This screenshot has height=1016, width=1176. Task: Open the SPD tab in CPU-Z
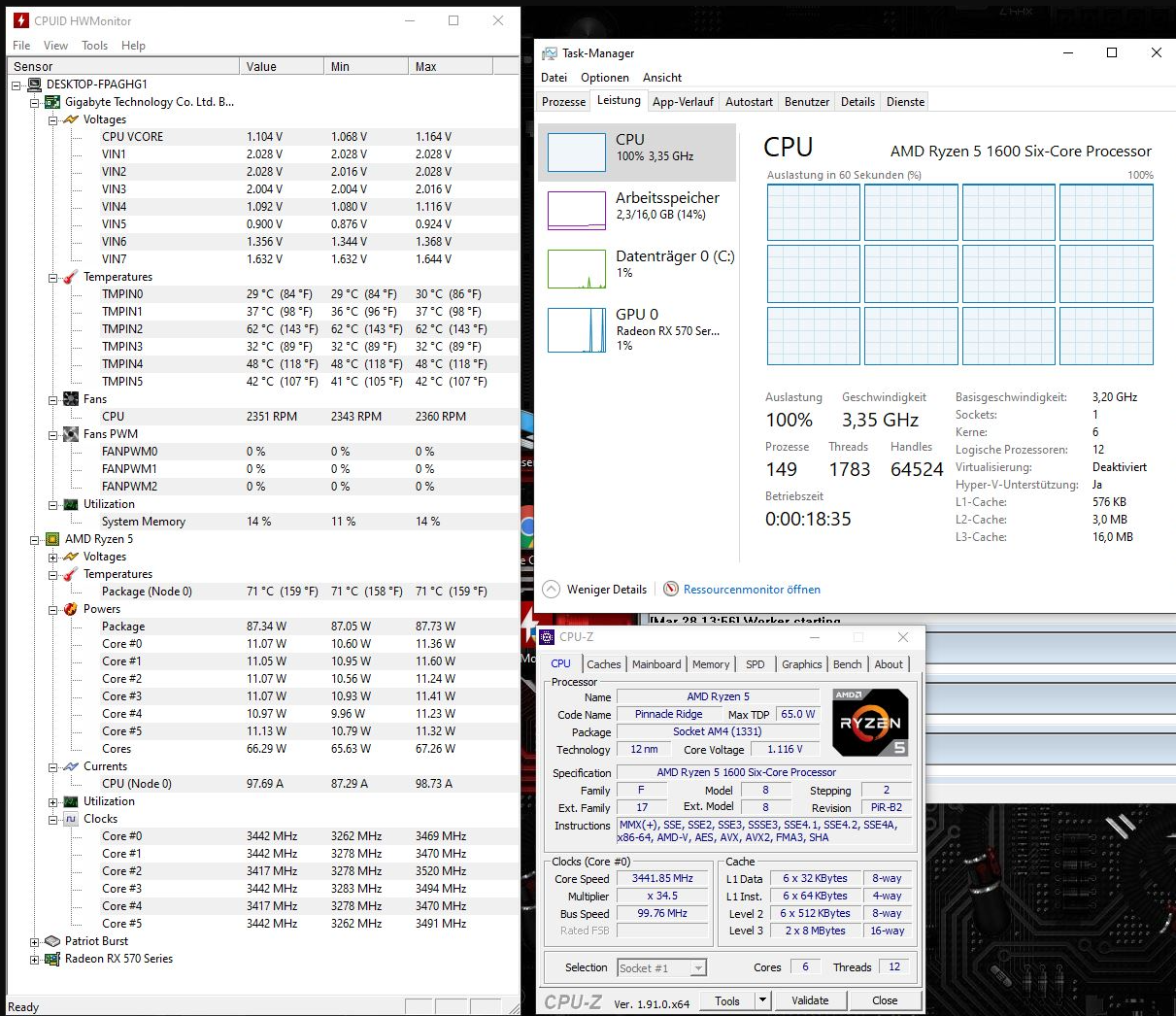756,664
